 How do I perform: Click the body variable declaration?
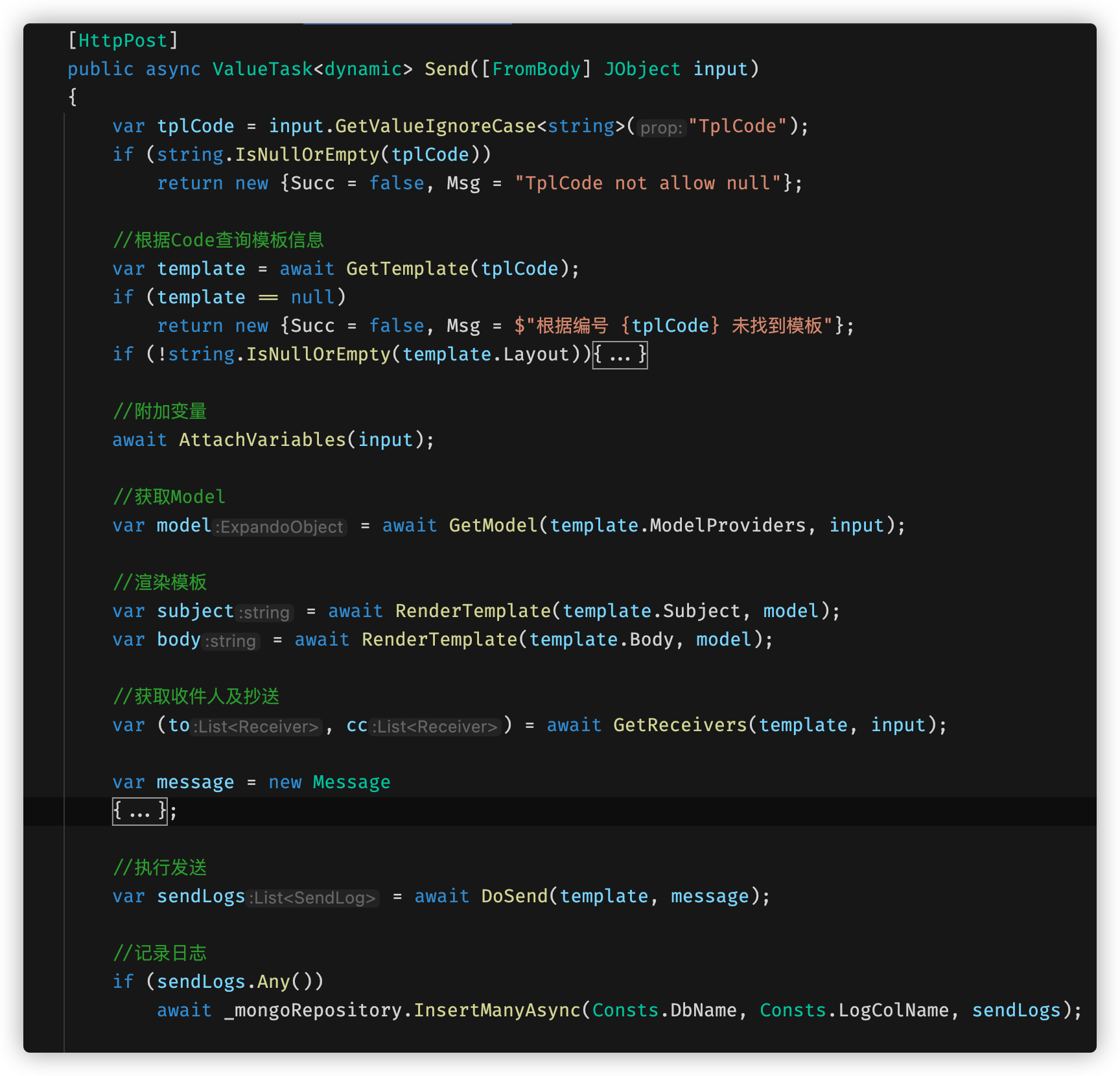point(179,640)
